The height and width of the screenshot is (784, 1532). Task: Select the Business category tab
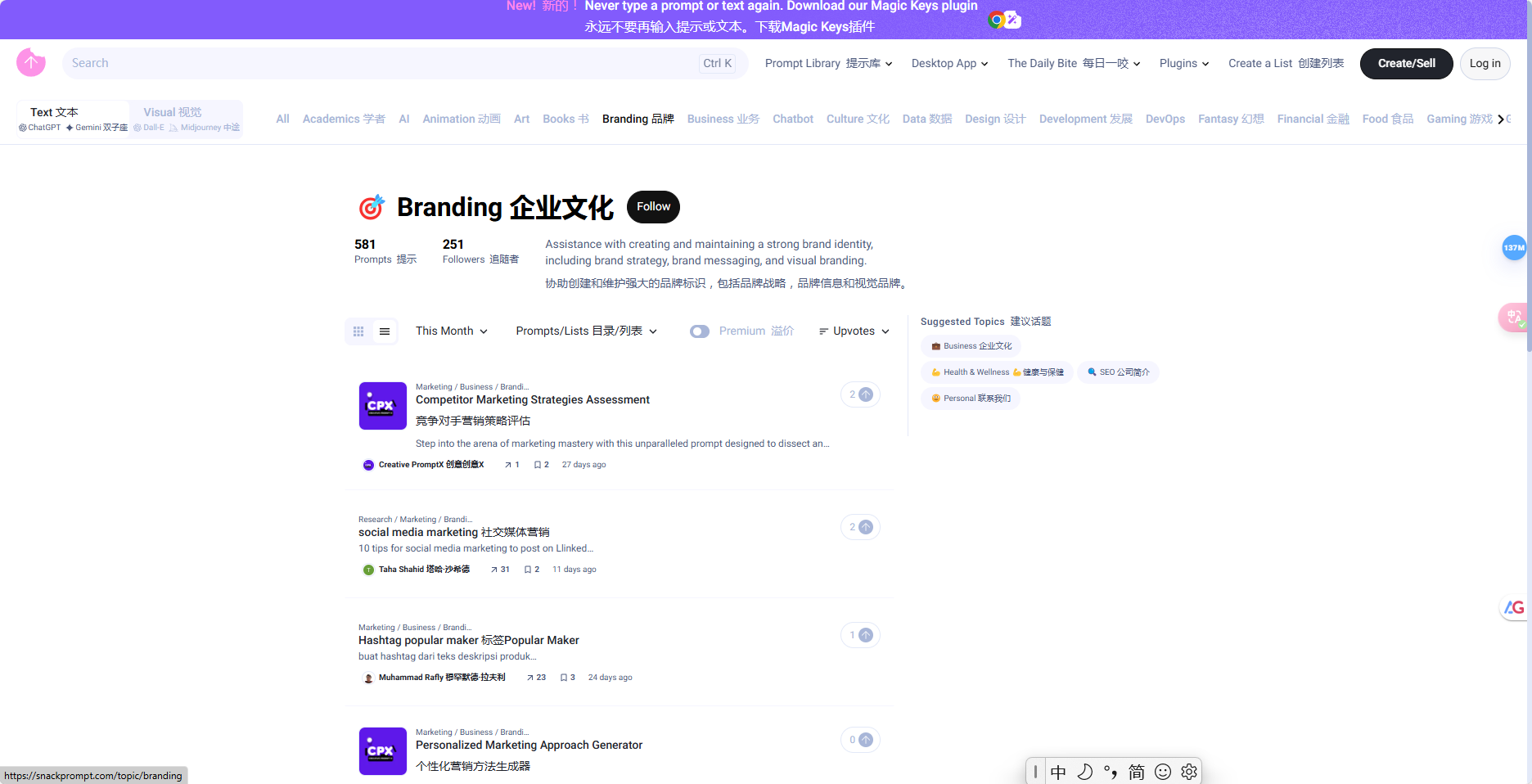[x=723, y=119]
